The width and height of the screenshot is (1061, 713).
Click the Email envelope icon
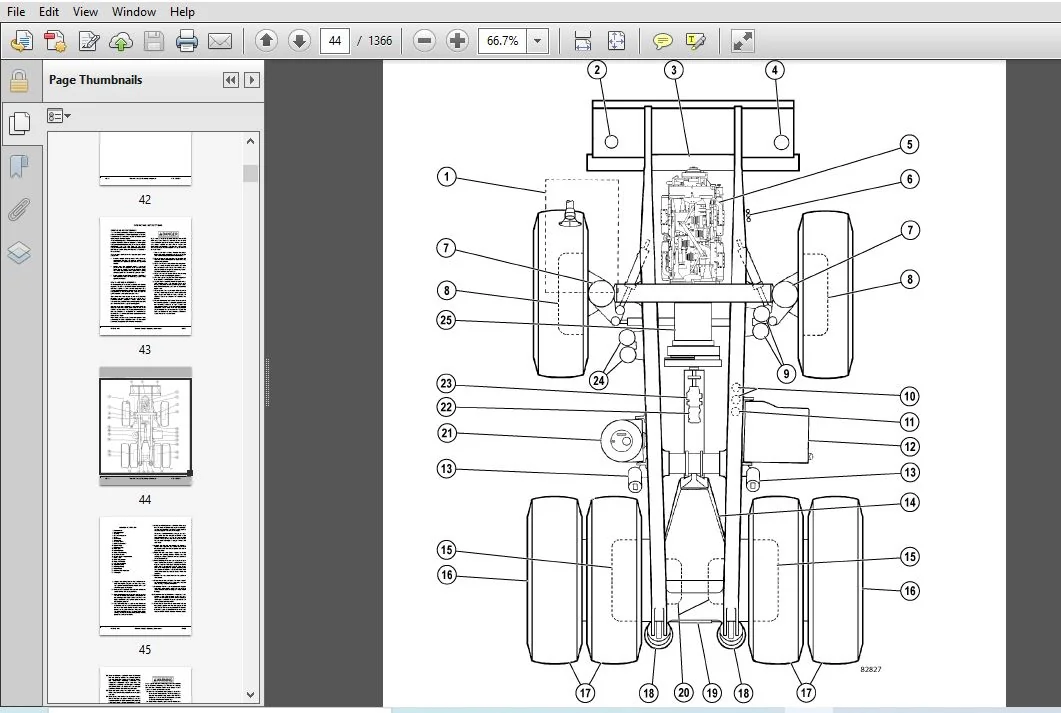tap(220, 41)
